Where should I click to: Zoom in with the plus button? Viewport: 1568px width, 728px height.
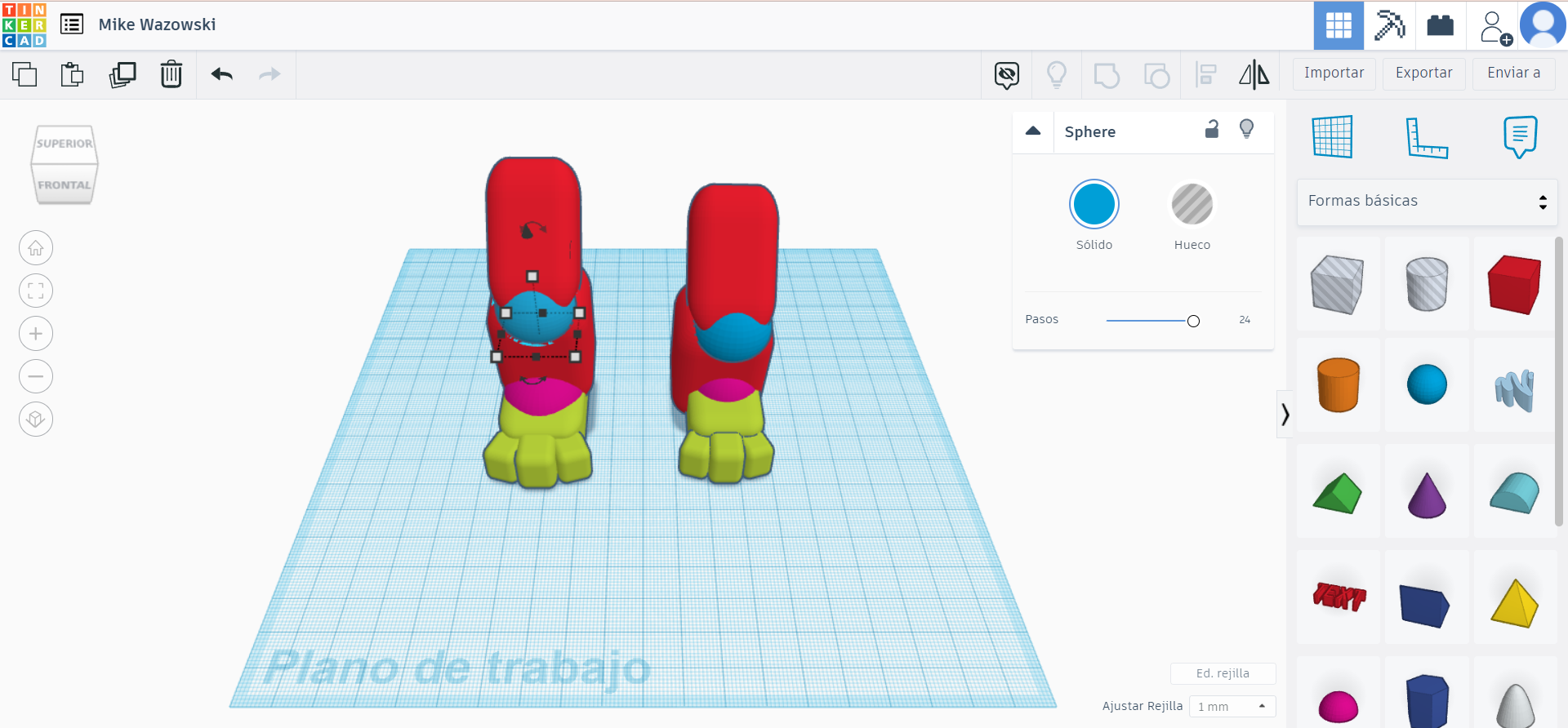click(x=36, y=334)
